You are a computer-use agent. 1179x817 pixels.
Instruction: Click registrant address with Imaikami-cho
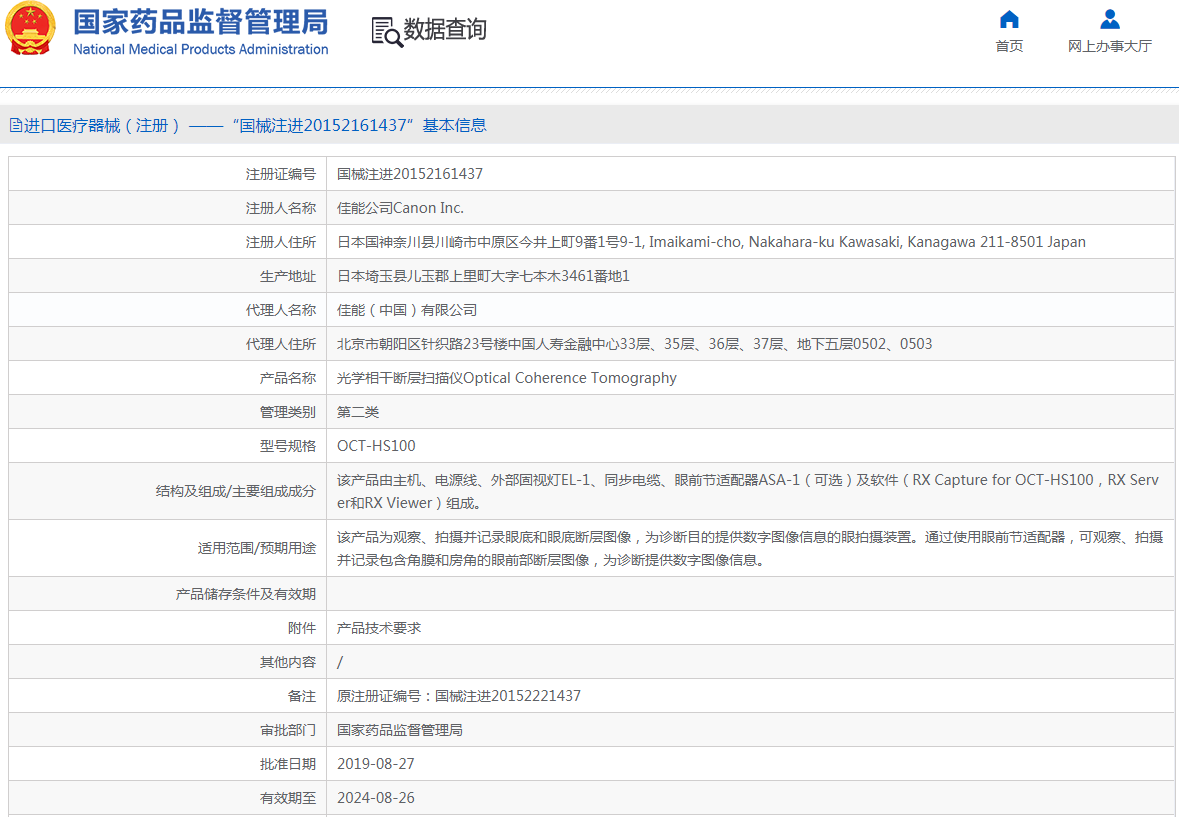pyautogui.click(x=711, y=242)
